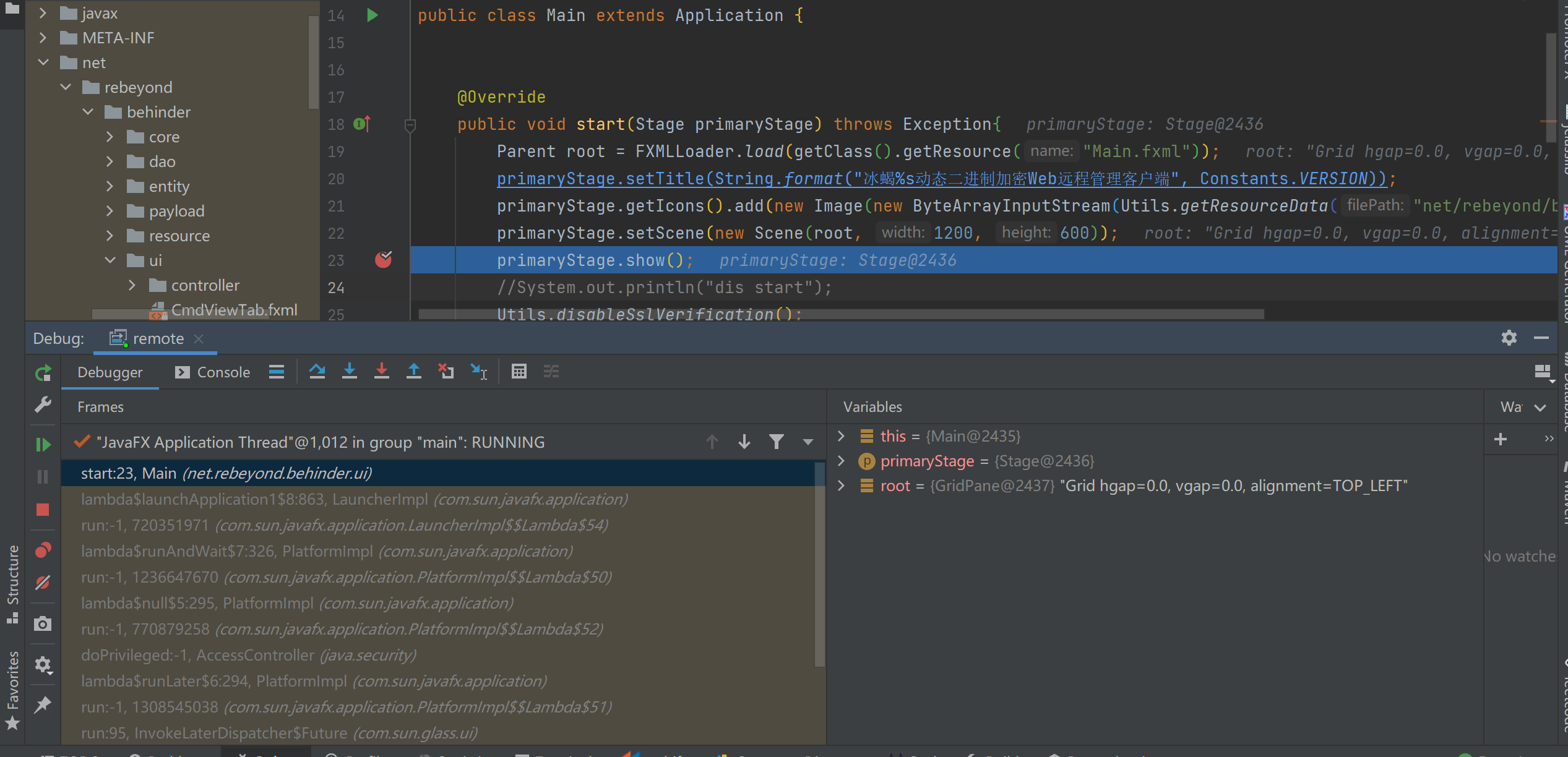Expand the core folder
The width and height of the screenshot is (1568, 757).
pyautogui.click(x=110, y=137)
